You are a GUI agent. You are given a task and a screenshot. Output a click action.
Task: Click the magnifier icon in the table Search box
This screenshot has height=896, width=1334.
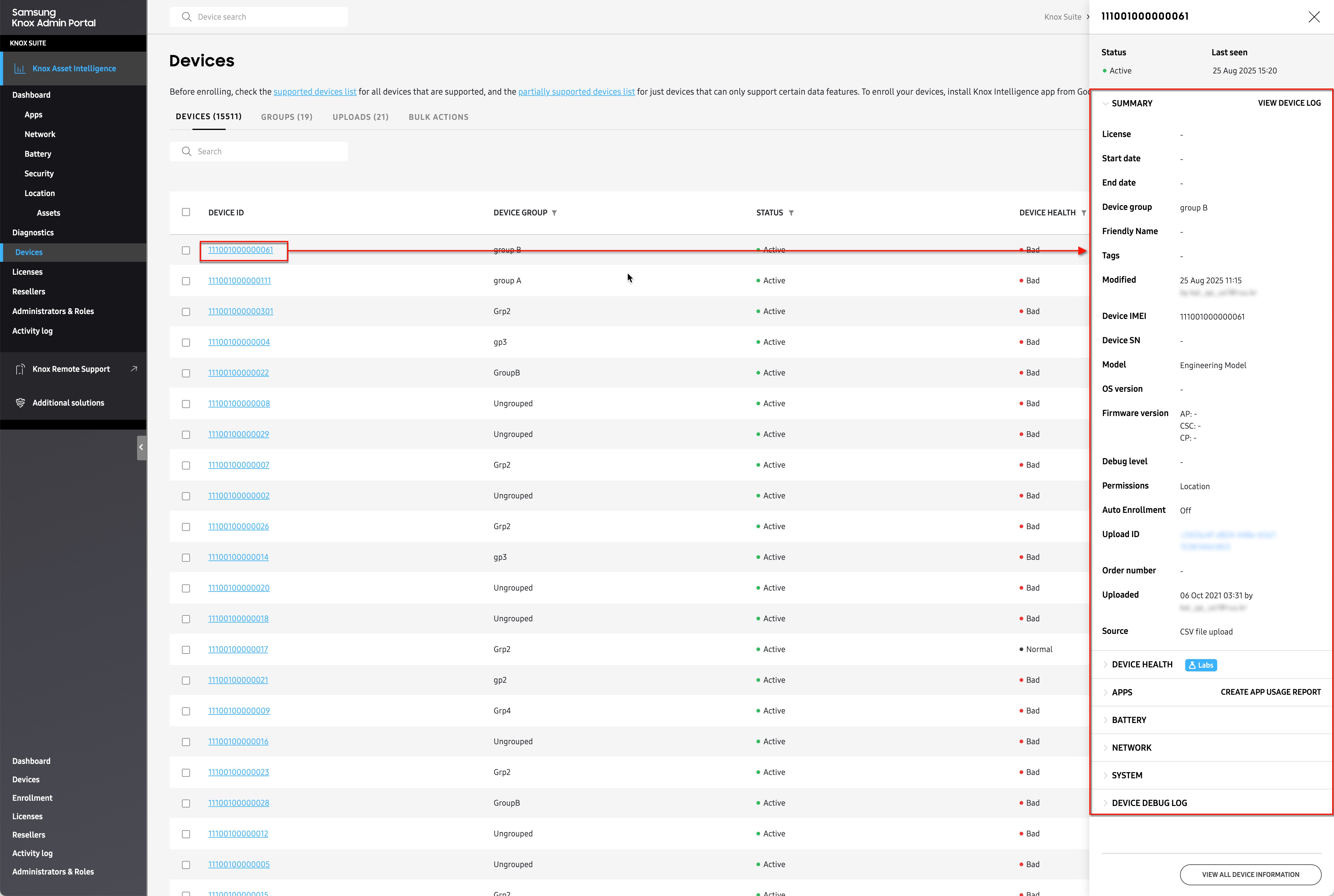(186, 151)
